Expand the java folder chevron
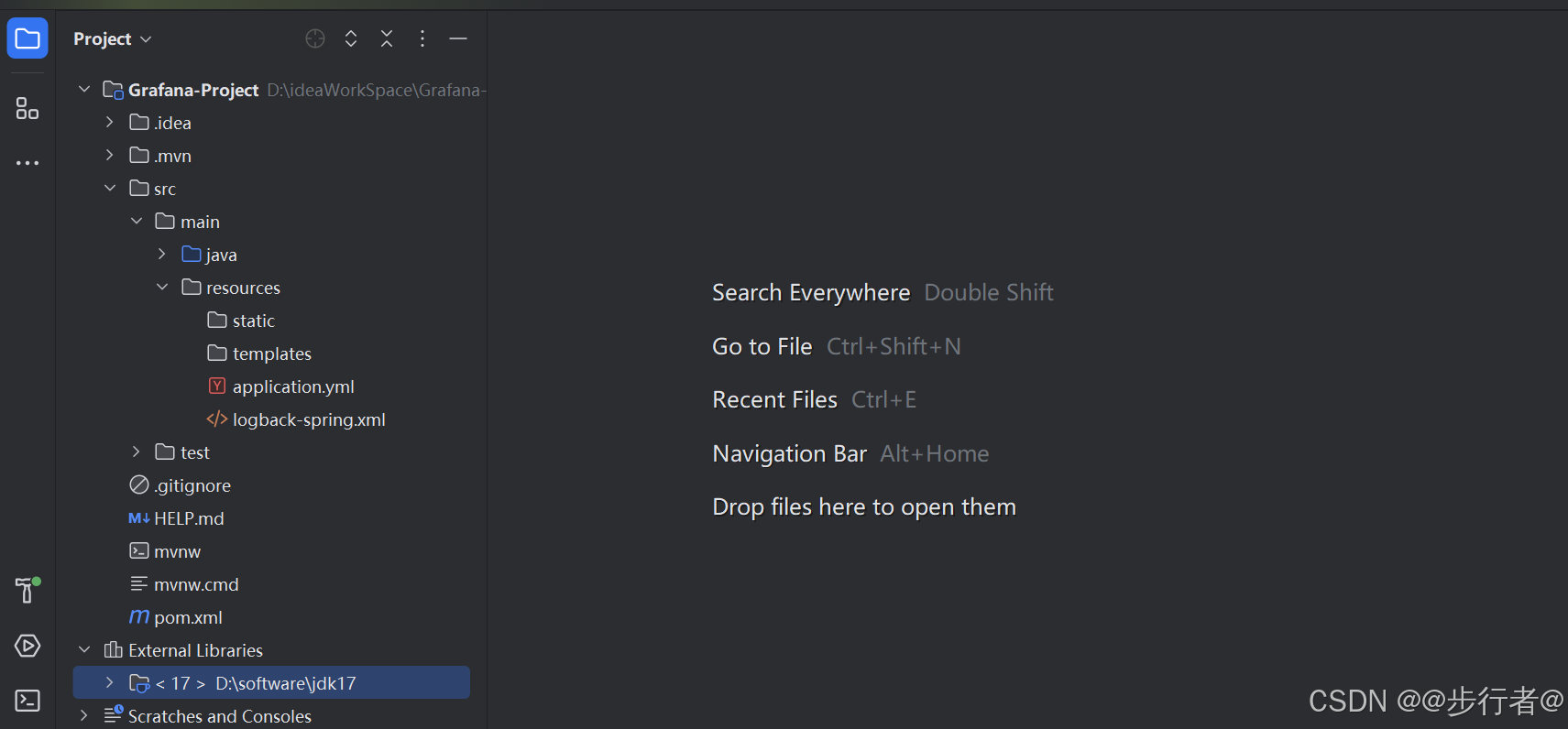This screenshot has width=1568, height=729. click(x=162, y=254)
